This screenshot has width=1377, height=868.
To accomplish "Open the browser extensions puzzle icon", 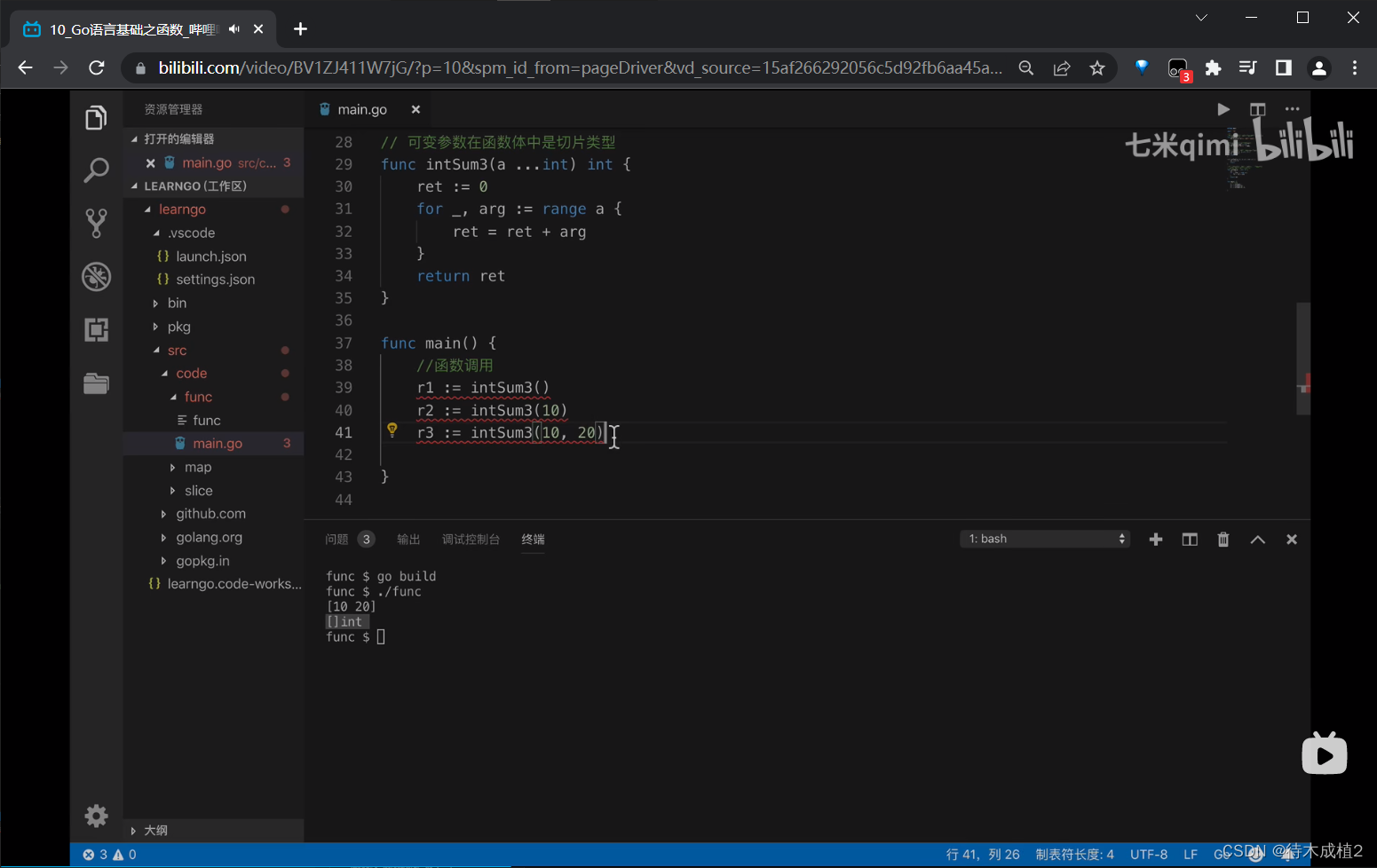I will point(1213,68).
